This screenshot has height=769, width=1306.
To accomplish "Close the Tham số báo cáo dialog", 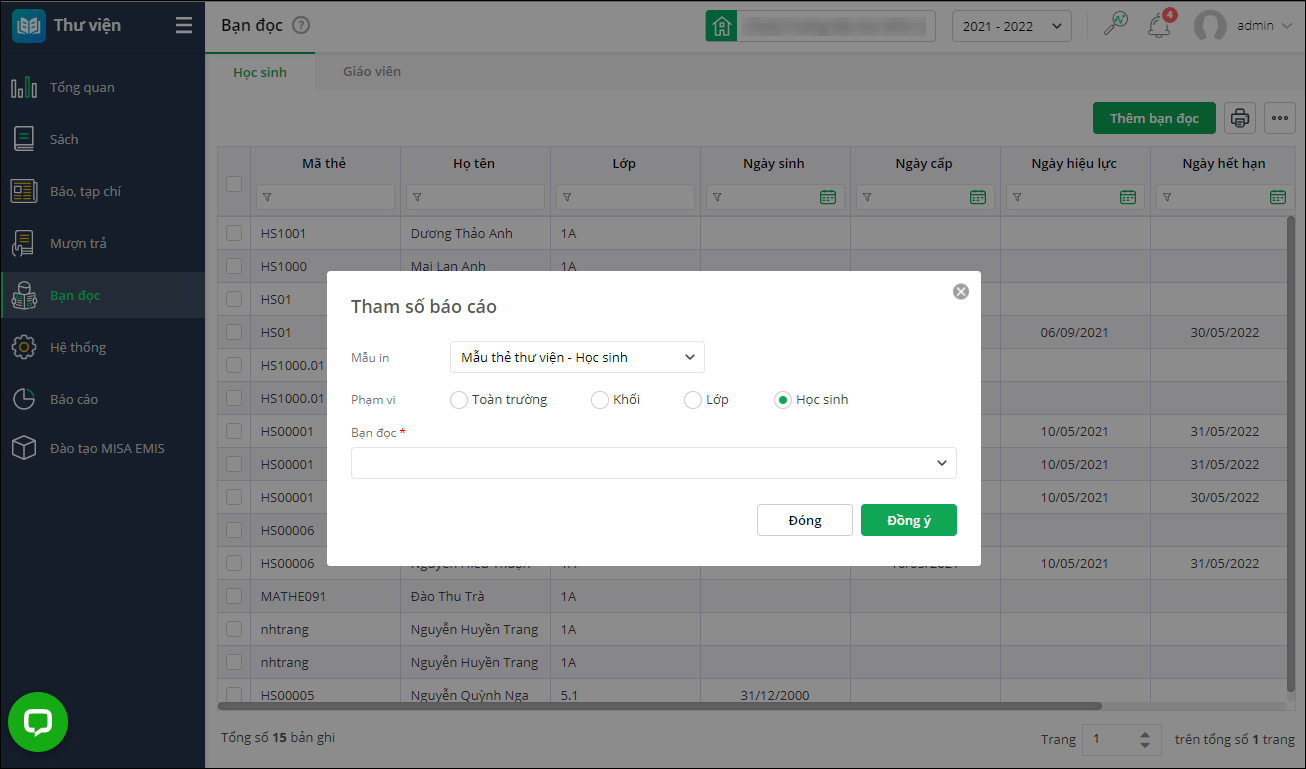I will [961, 292].
